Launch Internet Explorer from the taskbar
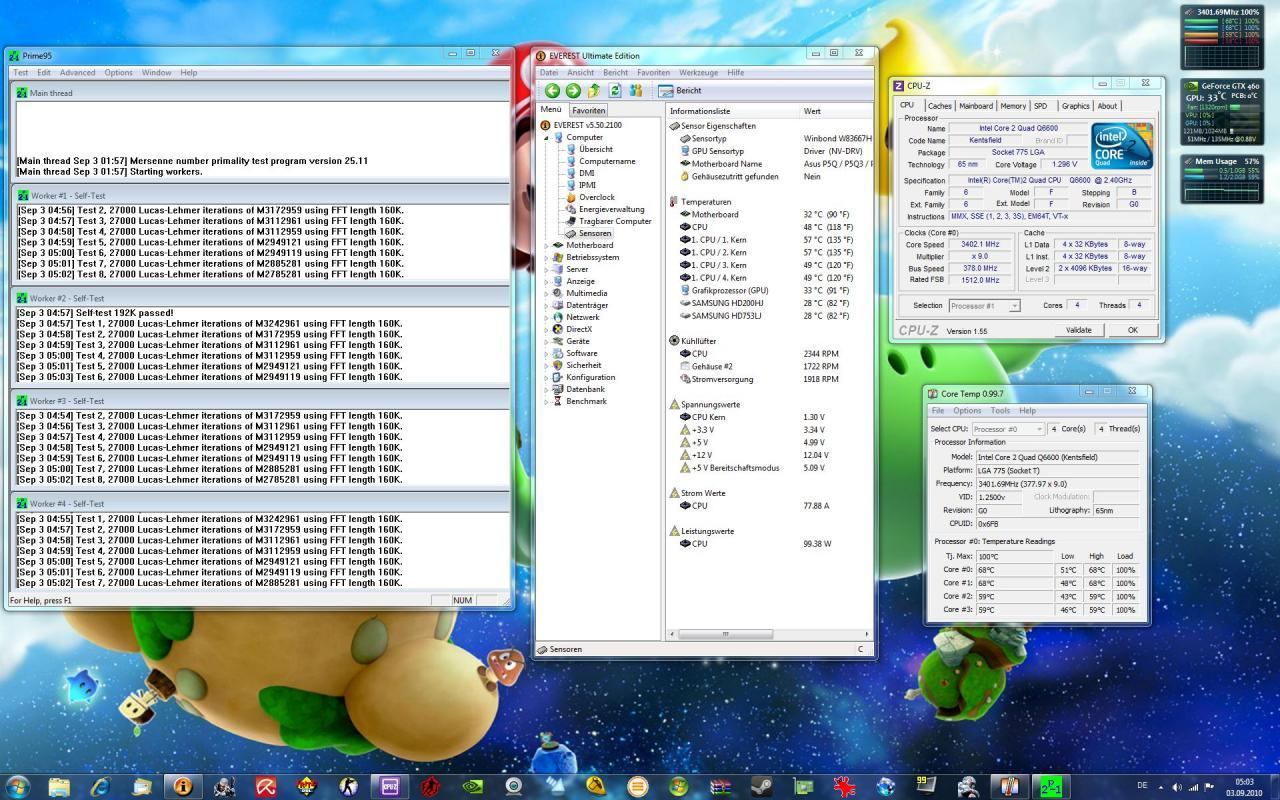 pos(101,786)
